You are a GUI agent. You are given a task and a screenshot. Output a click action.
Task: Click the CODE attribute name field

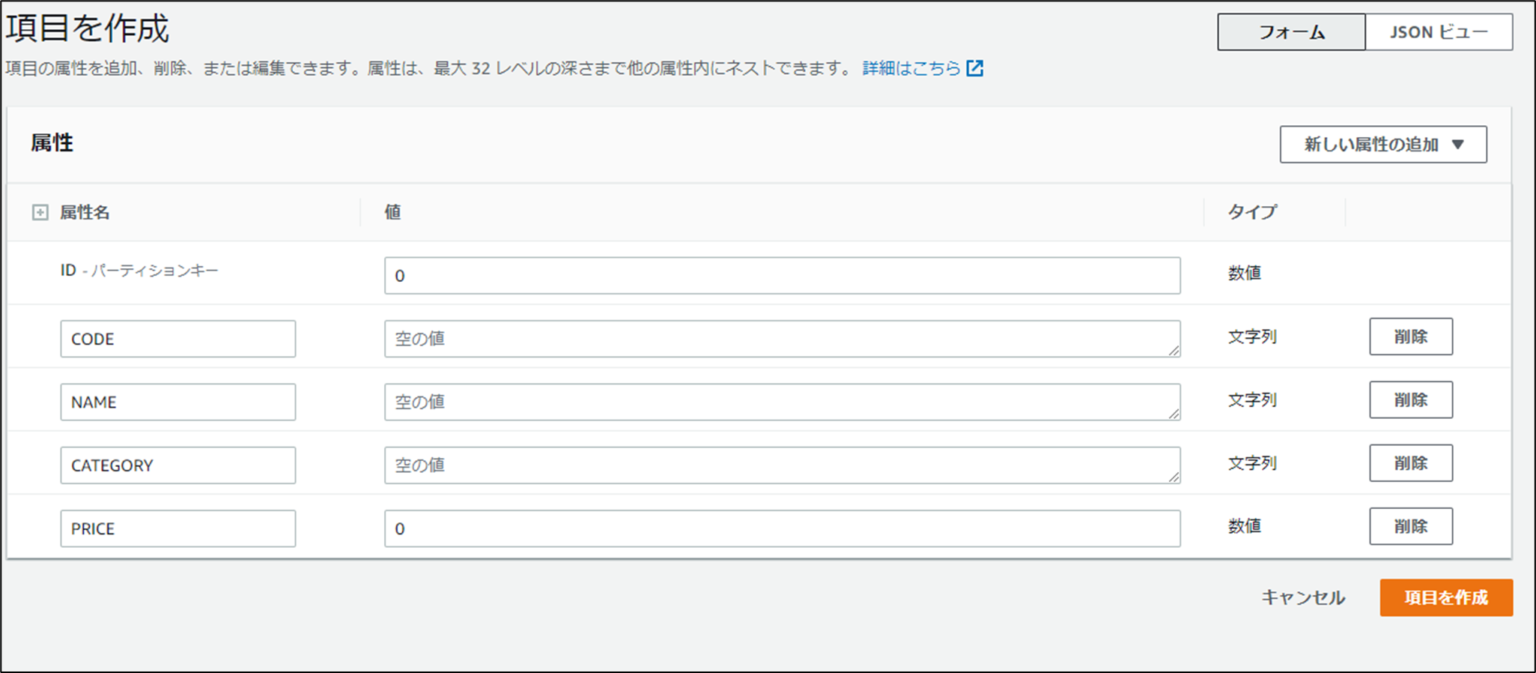pyautogui.click(x=177, y=338)
